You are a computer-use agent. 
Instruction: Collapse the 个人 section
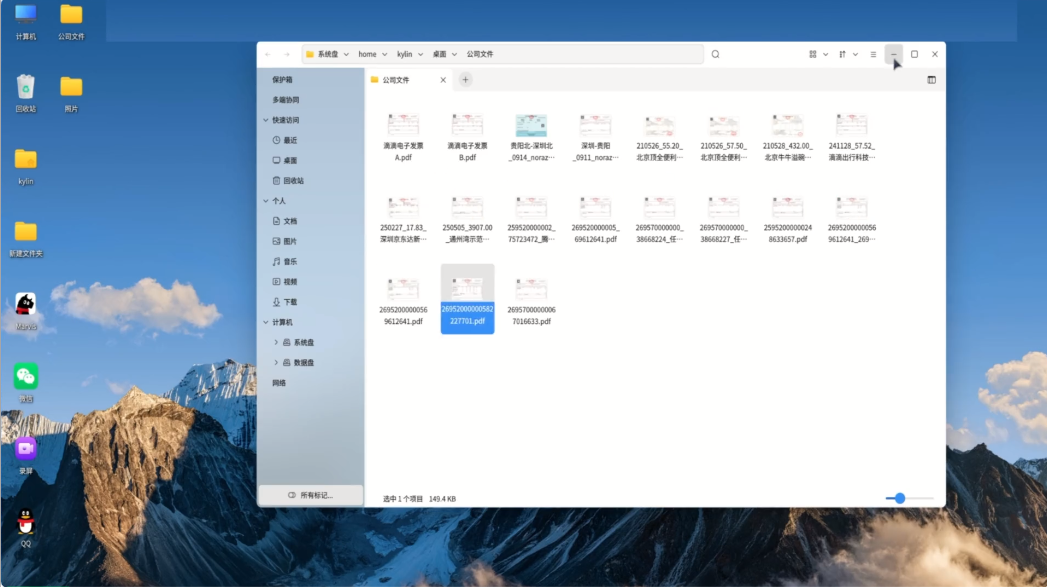pyautogui.click(x=266, y=201)
